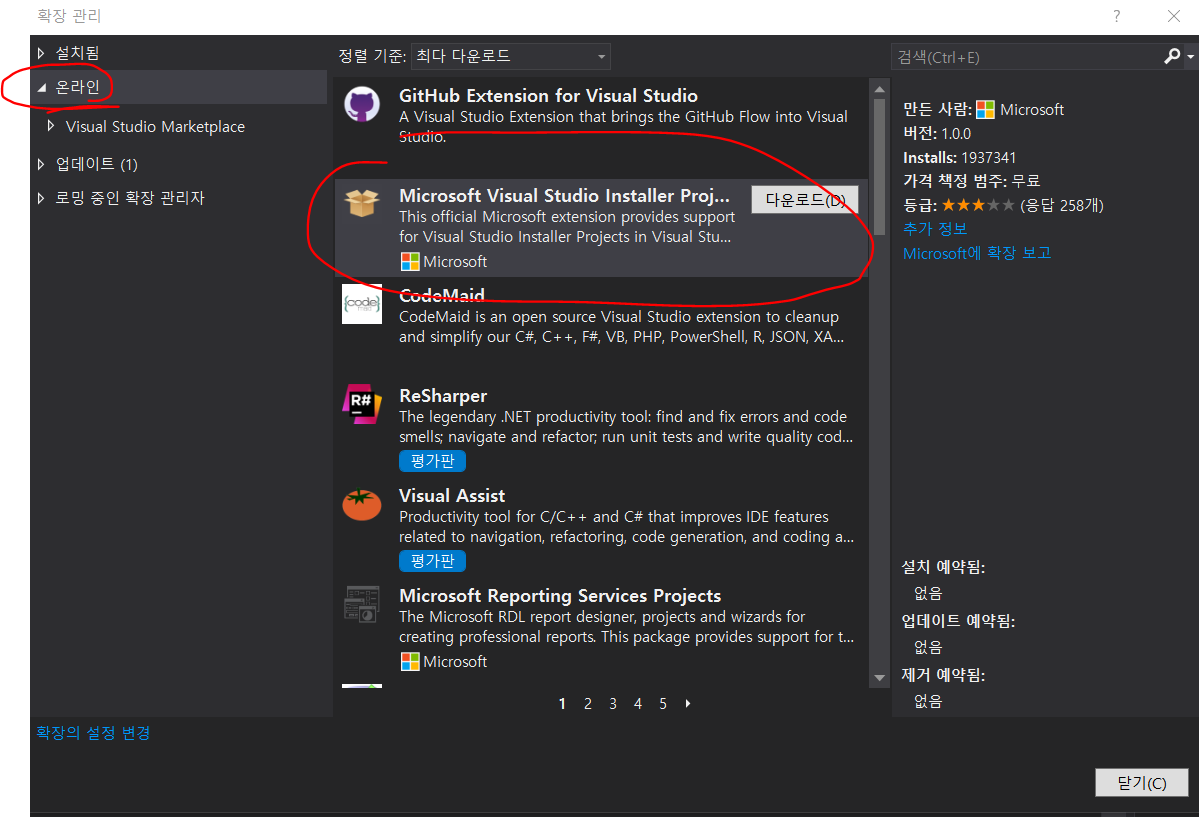
Task: Click the ReSharper R# icon
Action: tap(362, 404)
